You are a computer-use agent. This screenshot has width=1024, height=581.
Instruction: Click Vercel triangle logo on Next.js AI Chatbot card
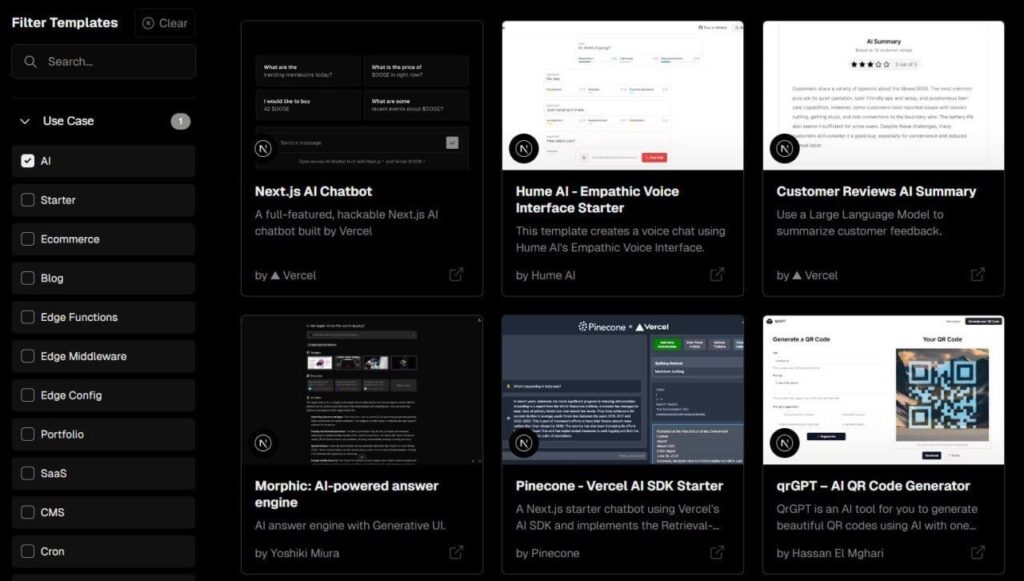(275, 275)
